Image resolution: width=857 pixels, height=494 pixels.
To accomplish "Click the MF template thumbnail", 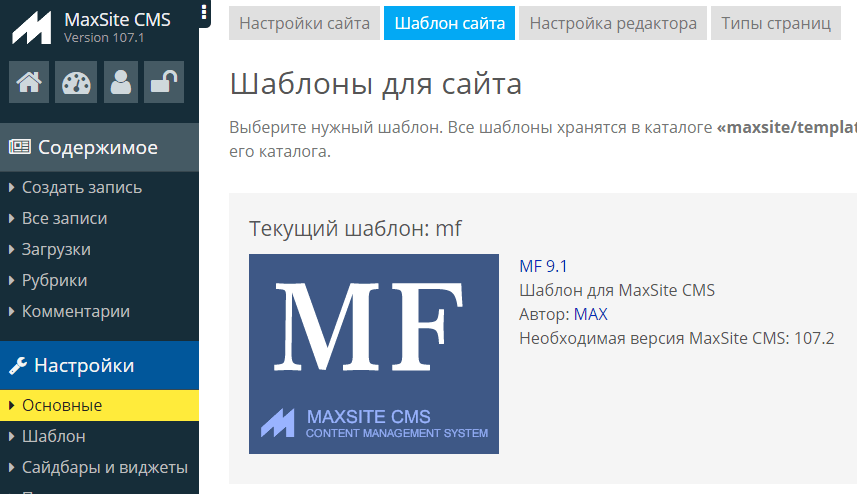I will click(x=373, y=354).
